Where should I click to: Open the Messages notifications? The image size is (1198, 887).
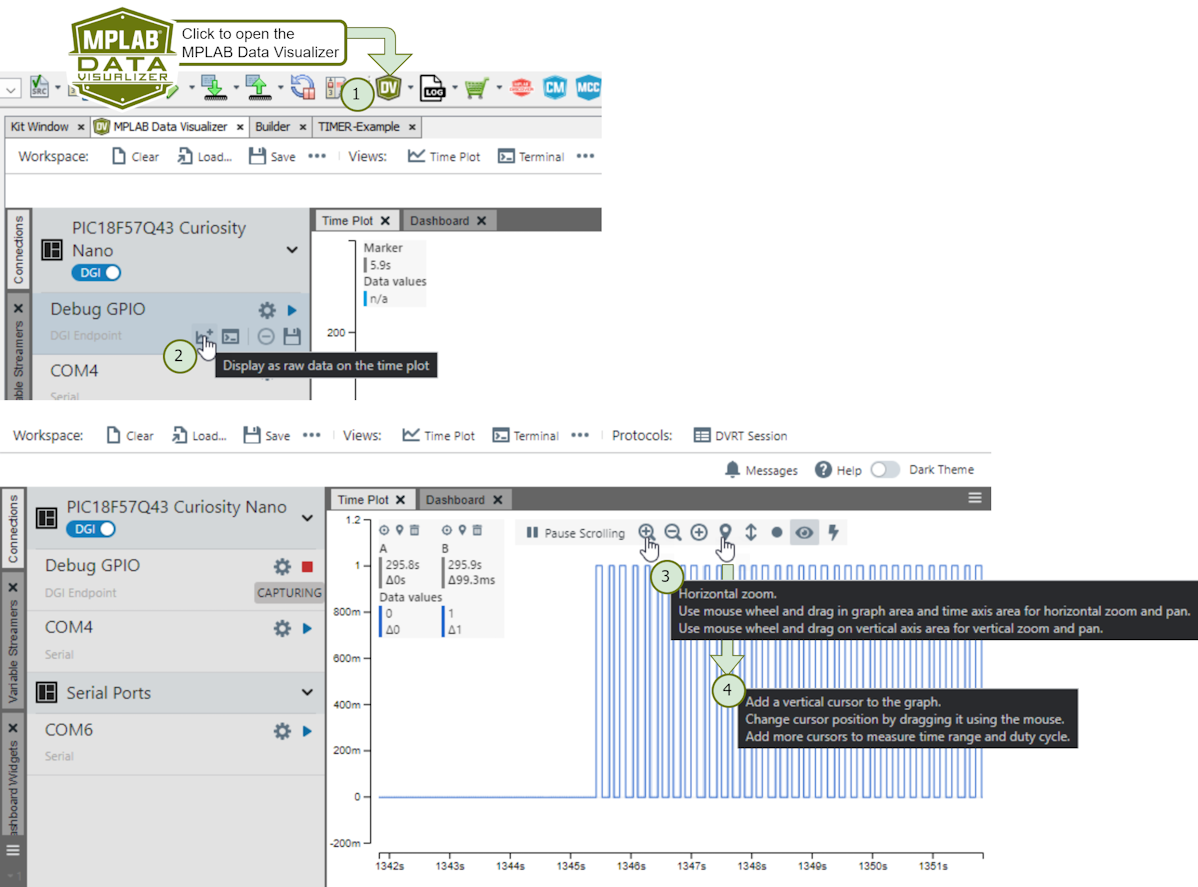pos(761,470)
